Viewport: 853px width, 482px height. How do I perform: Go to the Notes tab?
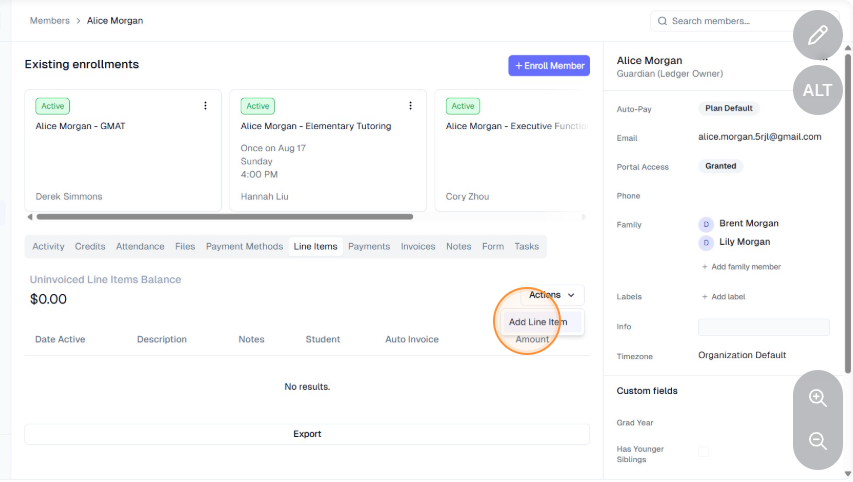pyautogui.click(x=459, y=246)
